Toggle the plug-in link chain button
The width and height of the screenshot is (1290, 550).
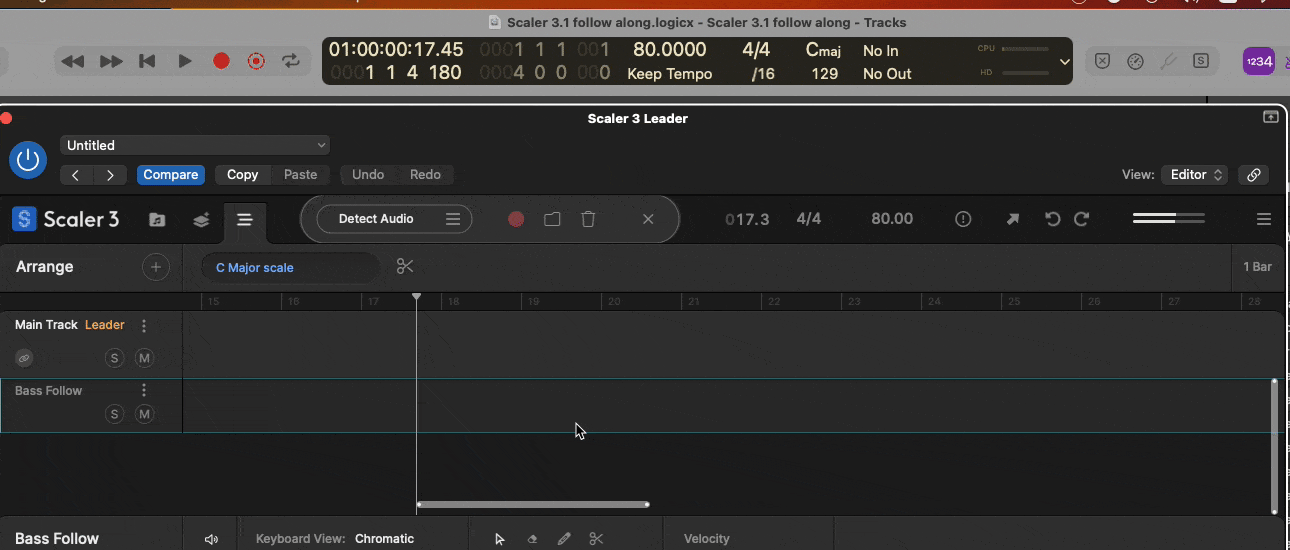(x=1254, y=175)
